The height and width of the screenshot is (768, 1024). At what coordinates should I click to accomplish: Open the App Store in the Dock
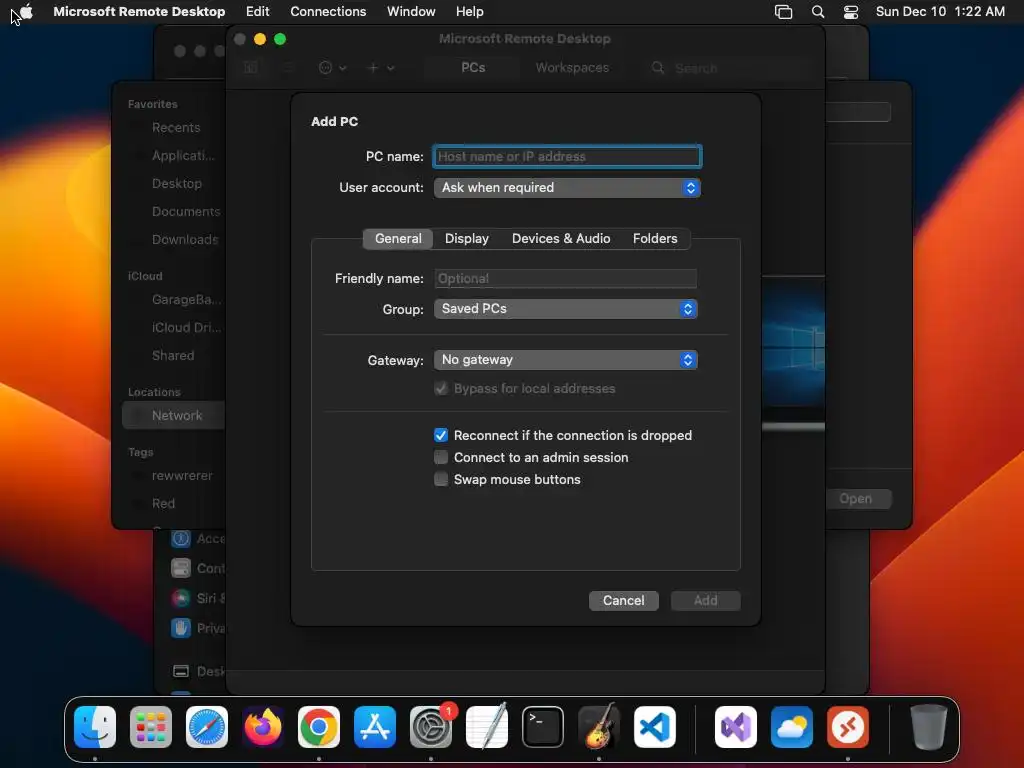(375, 727)
